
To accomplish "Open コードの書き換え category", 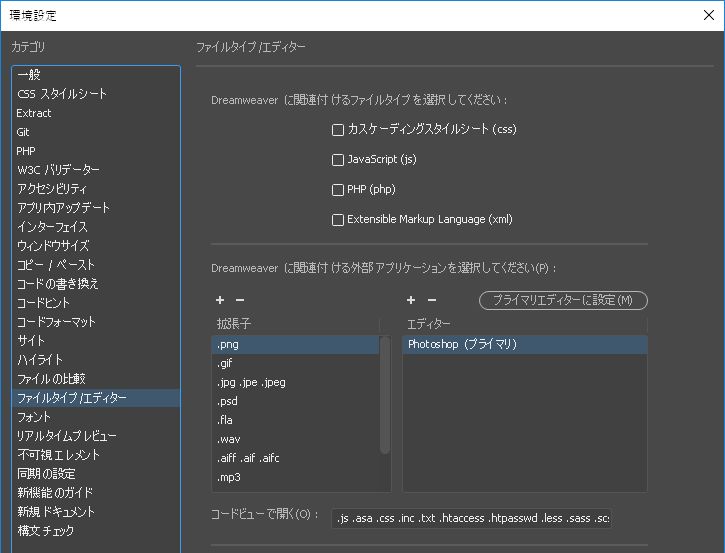I will (x=96, y=283).
